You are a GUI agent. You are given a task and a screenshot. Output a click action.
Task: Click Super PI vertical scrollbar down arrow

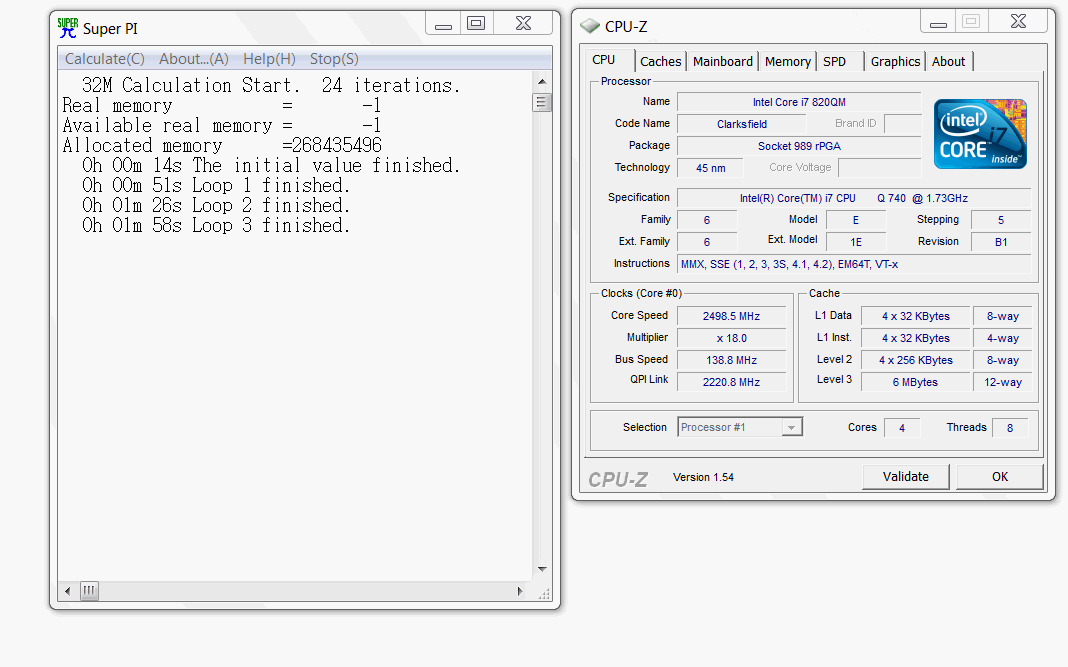click(x=542, y=569)
